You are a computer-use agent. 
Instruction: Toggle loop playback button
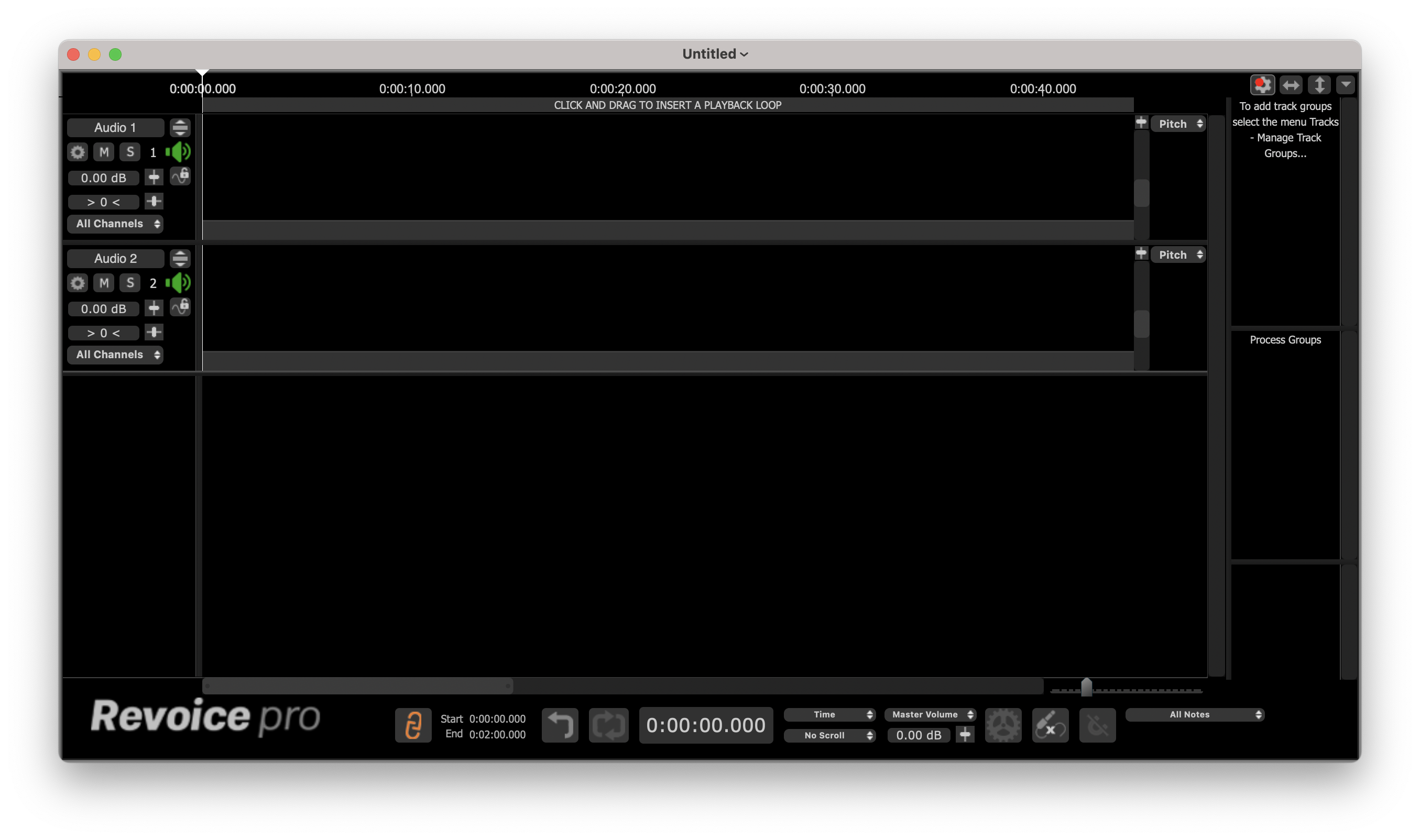pos(609,725)
